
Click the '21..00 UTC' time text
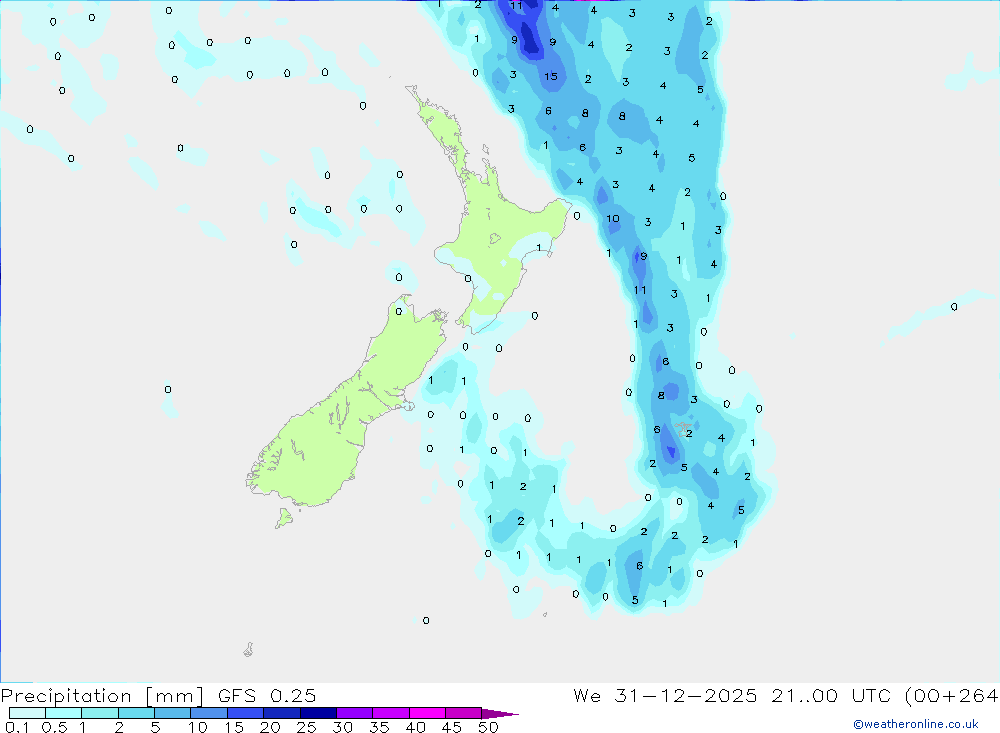point(830,695)
